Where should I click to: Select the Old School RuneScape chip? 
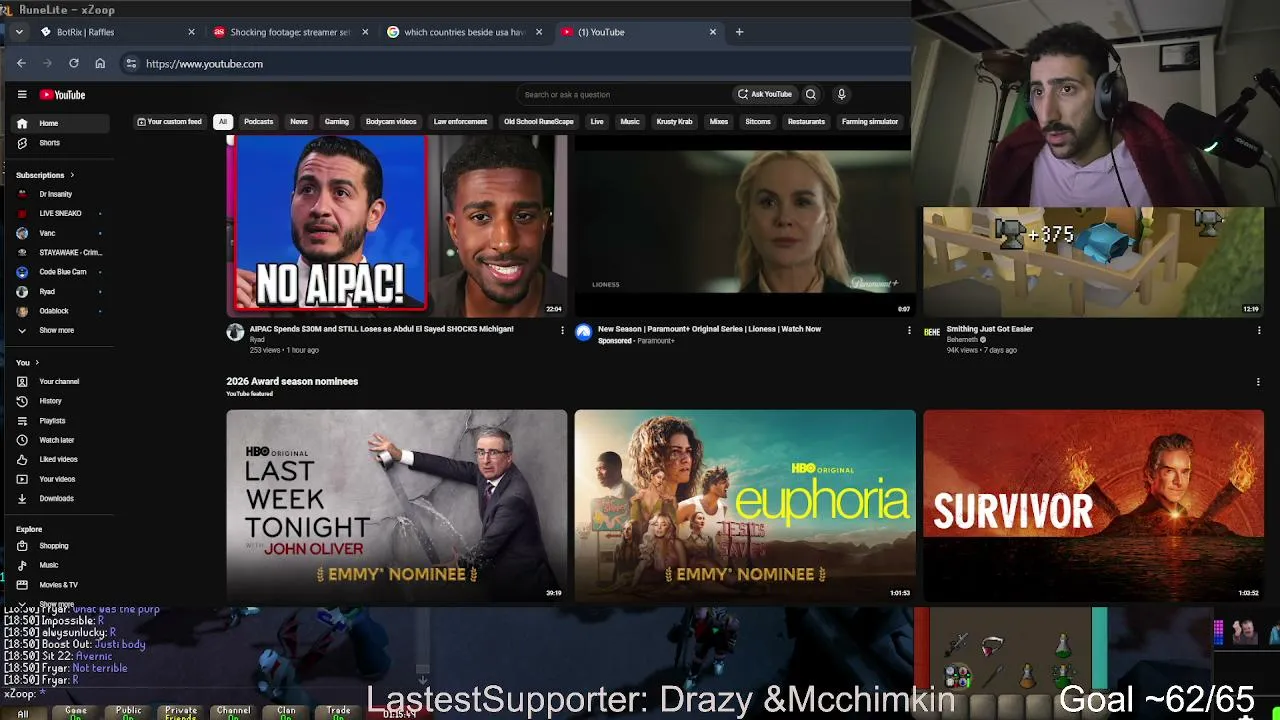[539, 122]
